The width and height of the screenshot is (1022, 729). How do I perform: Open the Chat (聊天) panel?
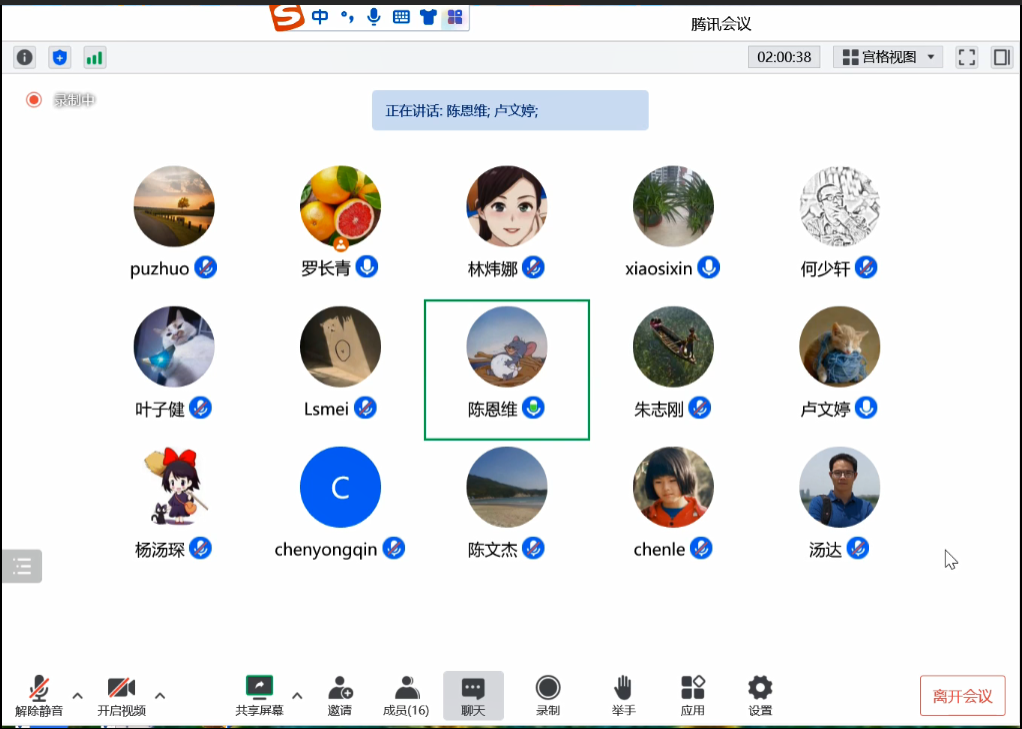point(473,695)
